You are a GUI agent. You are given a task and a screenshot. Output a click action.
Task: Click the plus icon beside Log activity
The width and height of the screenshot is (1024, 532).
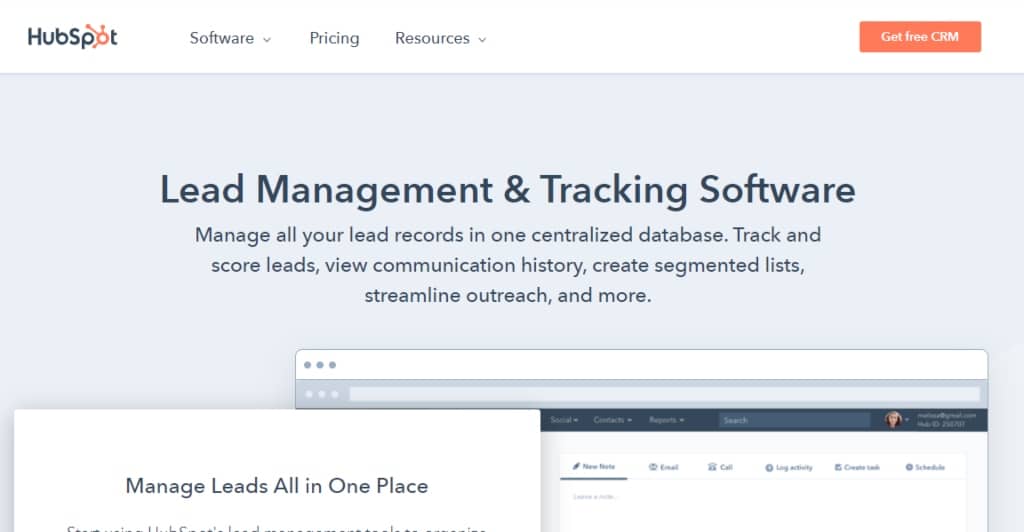(769, 468)
